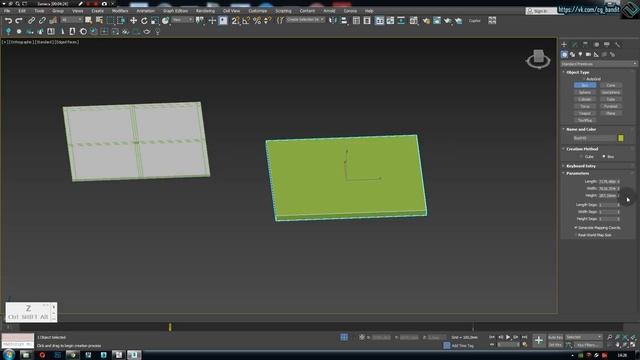Switch to Shapes category icon
Viewport: 640px width, 360px height.
tap(572, 54)
